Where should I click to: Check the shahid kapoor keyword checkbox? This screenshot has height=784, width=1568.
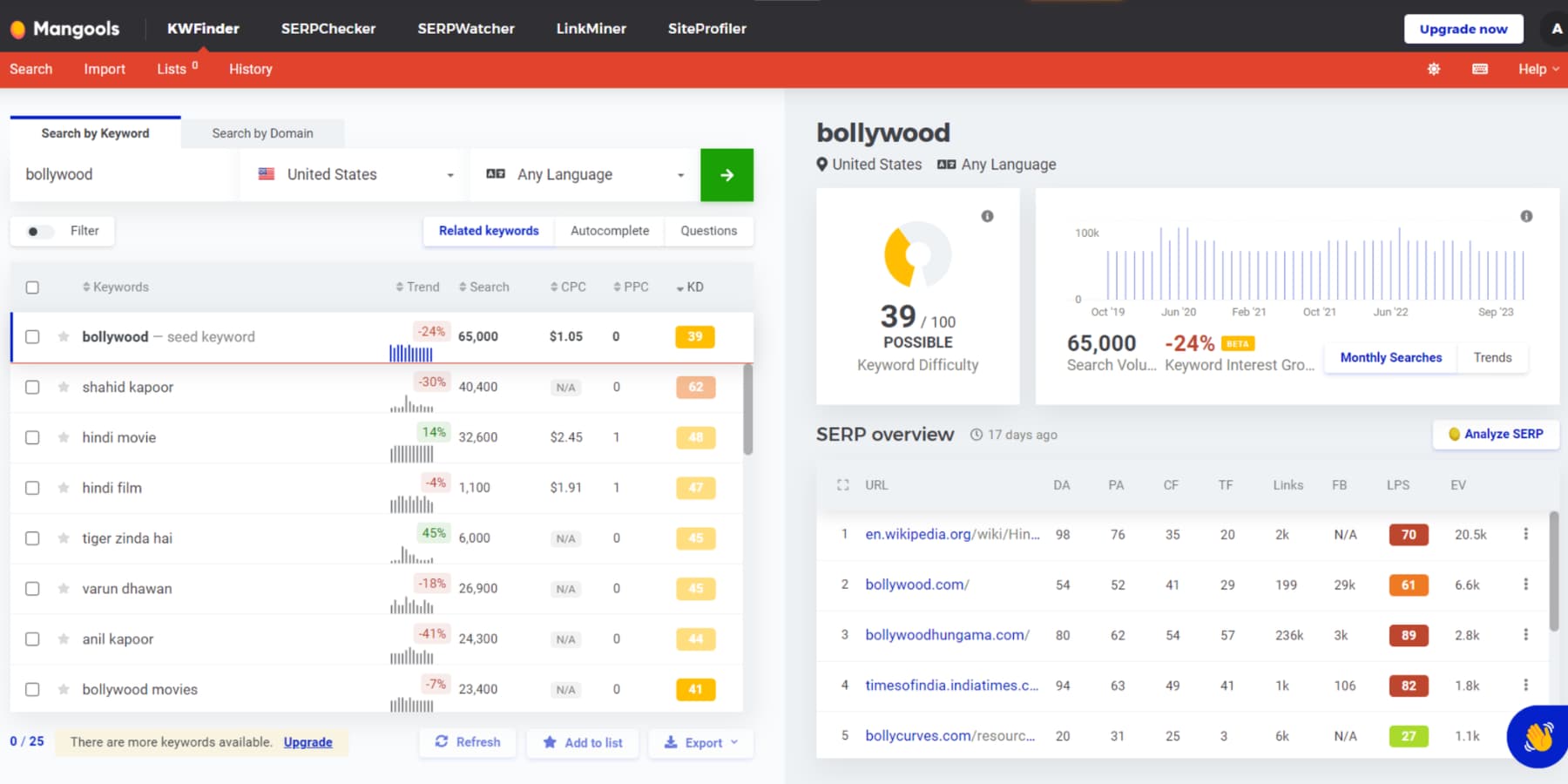point(32,387)
